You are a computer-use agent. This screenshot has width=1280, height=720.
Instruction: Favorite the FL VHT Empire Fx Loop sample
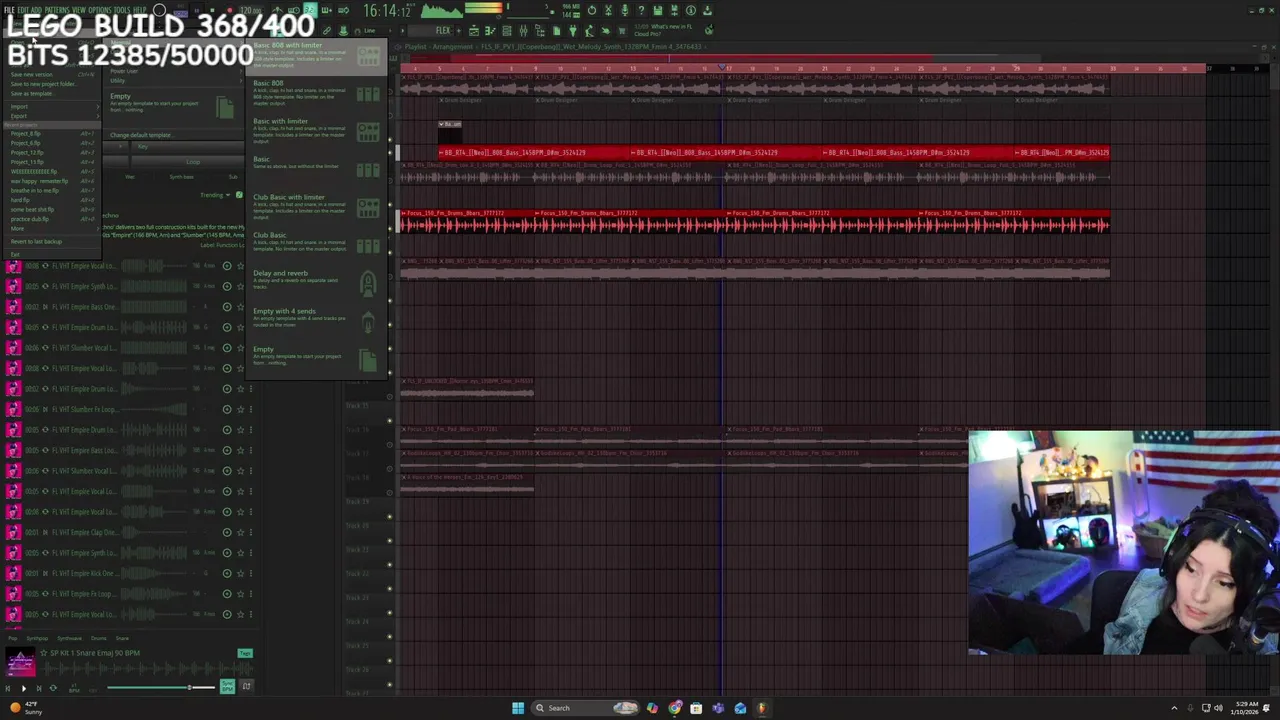[240, 593]
